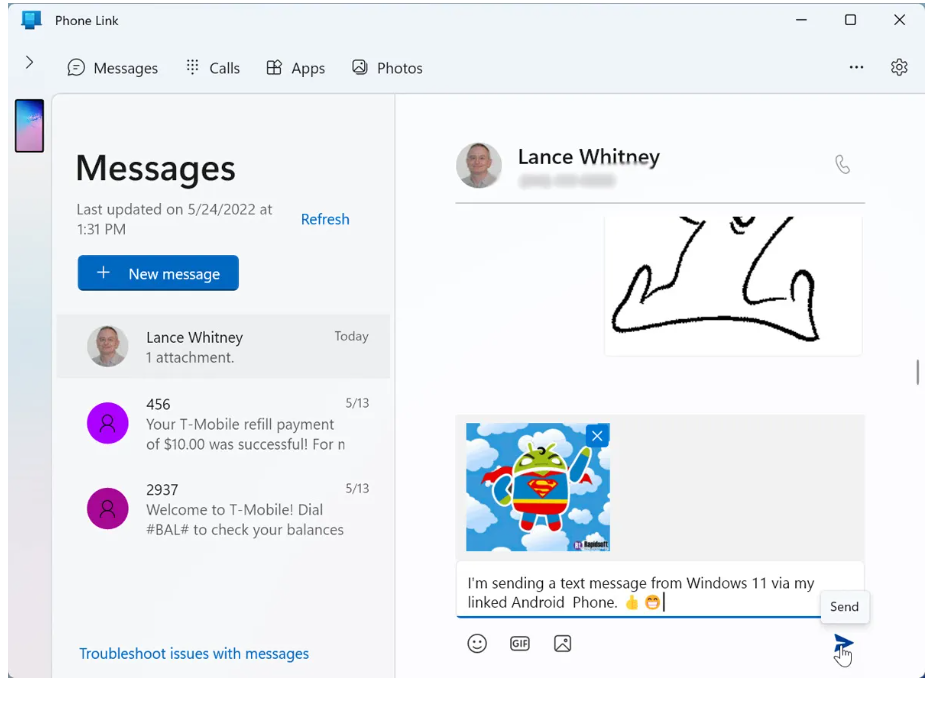Open the emoji picker
Image resolution: width=939 pixels, height=701 pixels.
coord(477,644)
